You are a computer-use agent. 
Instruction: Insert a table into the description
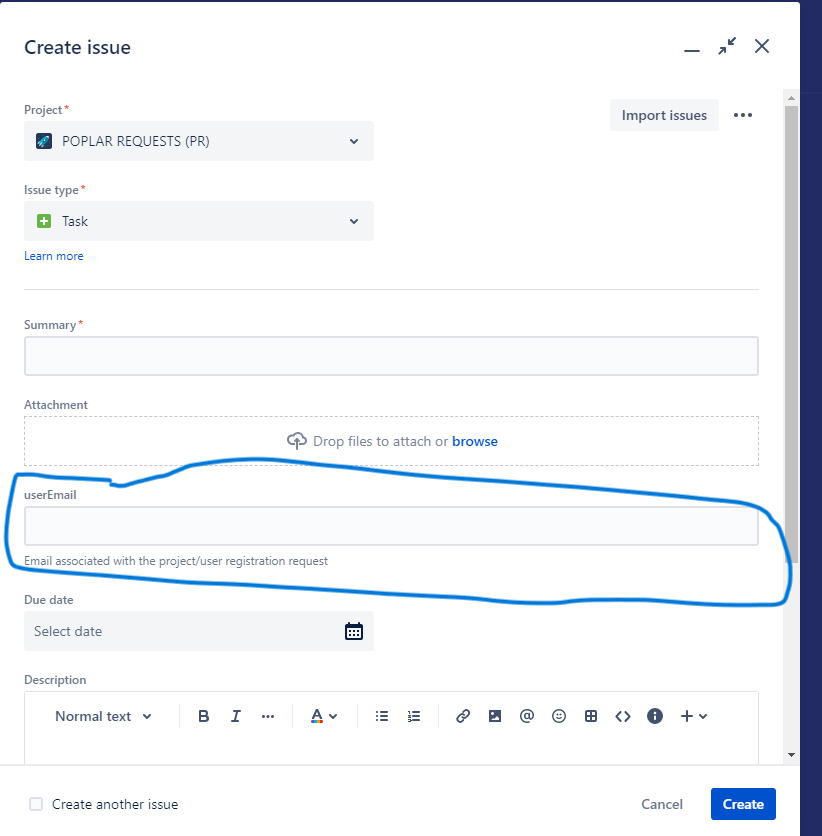click(x=590, y=716)
